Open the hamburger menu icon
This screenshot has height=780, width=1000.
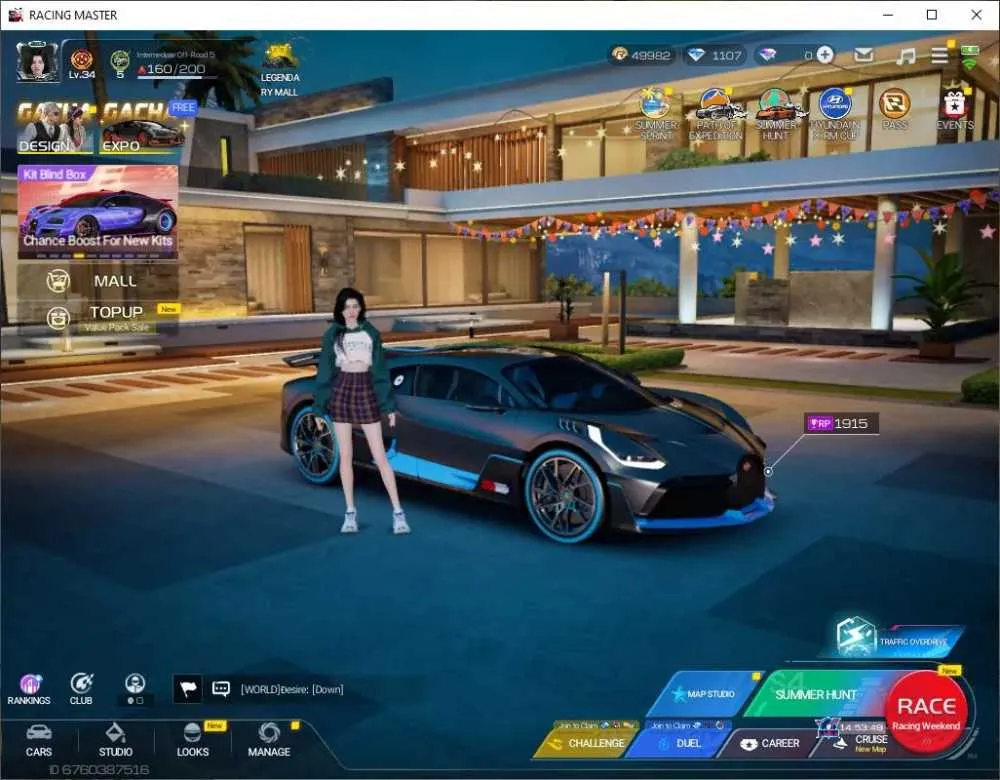939,55
